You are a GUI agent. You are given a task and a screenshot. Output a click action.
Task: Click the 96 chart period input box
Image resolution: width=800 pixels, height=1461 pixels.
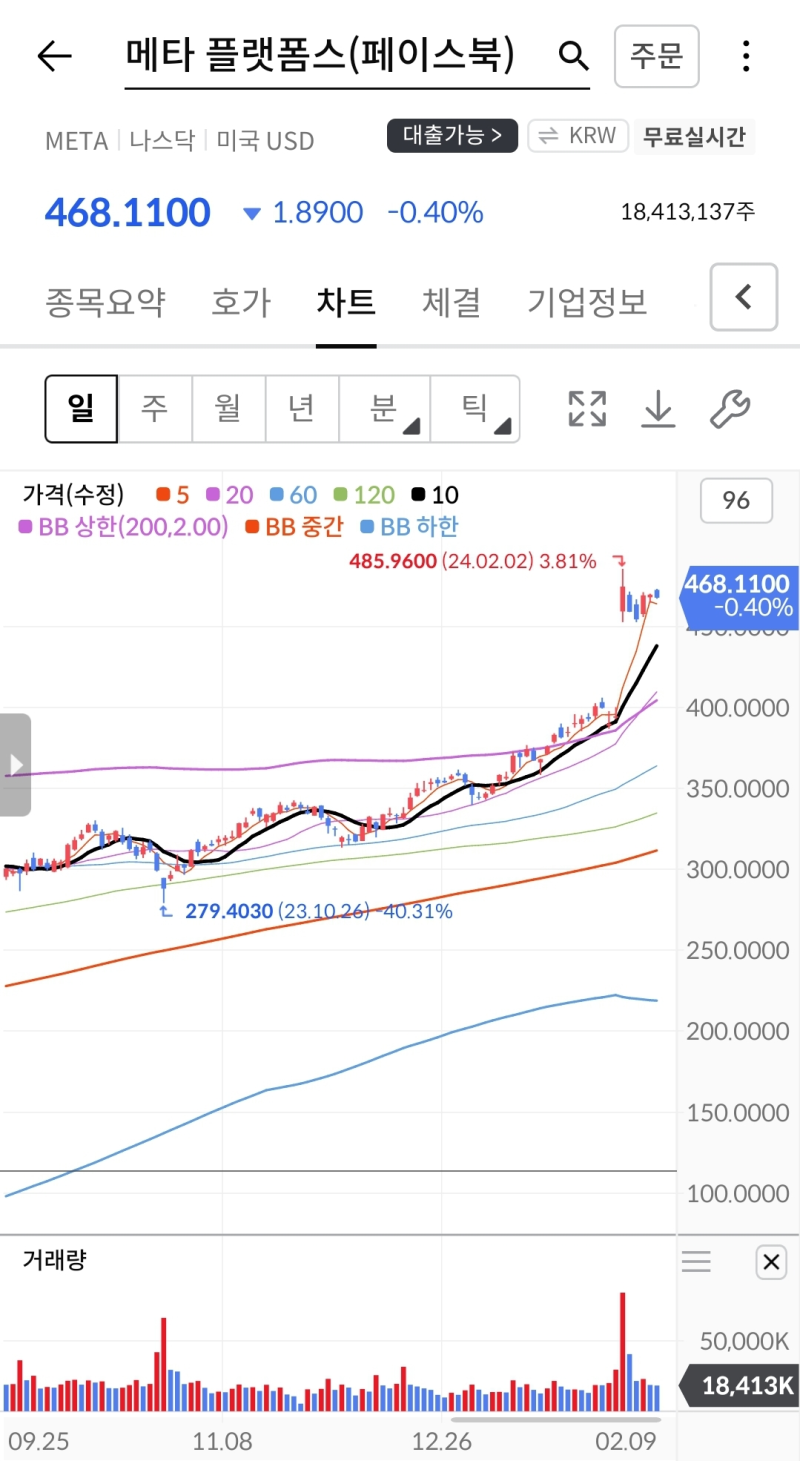point(736,501)
